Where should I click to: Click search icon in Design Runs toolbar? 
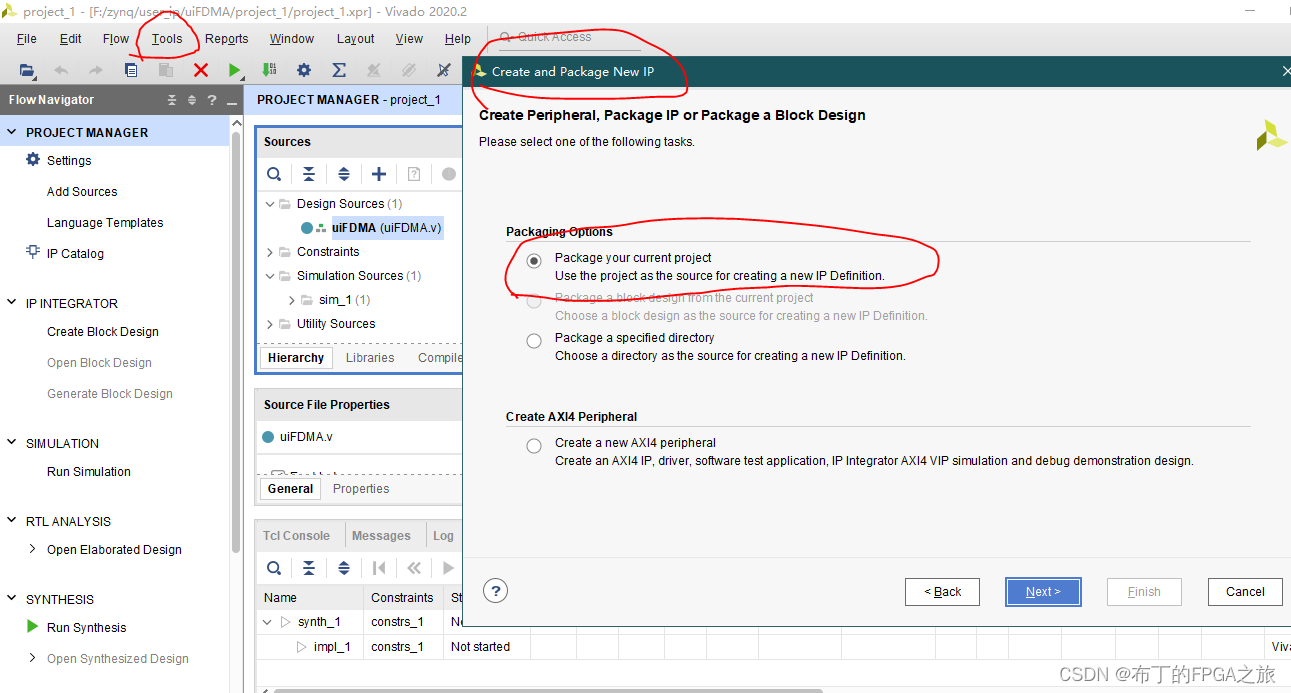click(274, 568)
